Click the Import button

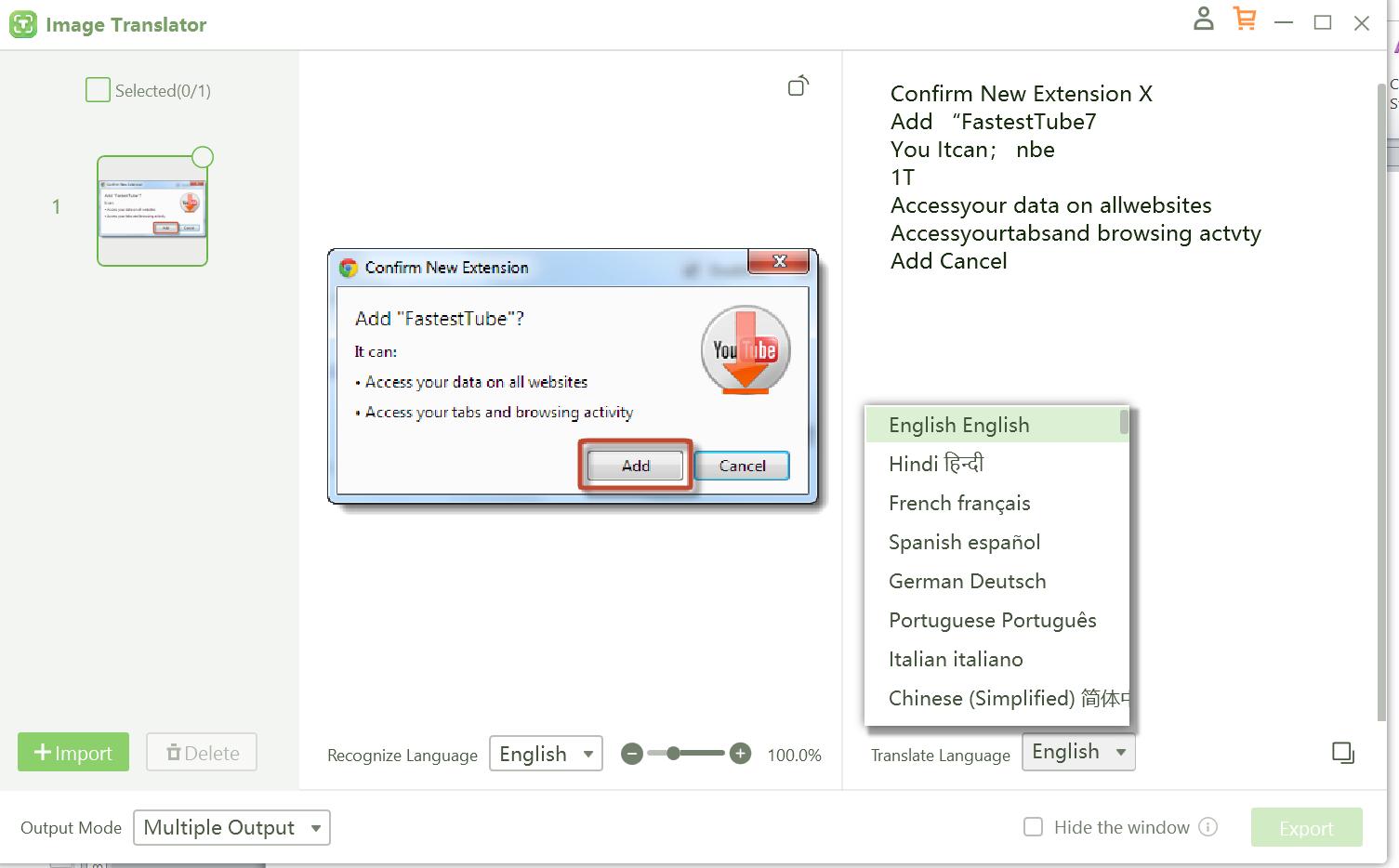[73, 752]
